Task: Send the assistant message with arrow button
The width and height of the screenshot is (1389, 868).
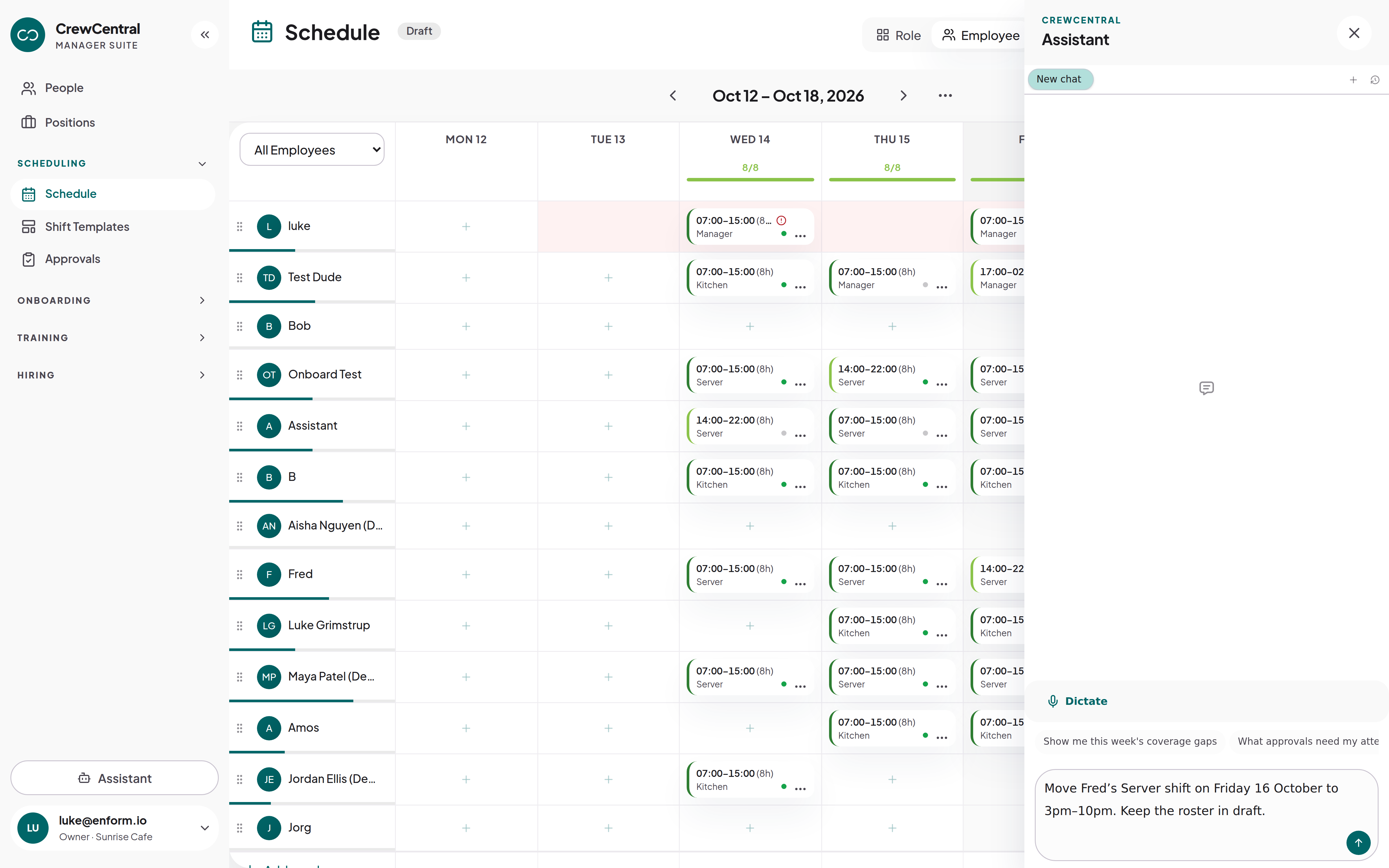Action: (1358, 842)
